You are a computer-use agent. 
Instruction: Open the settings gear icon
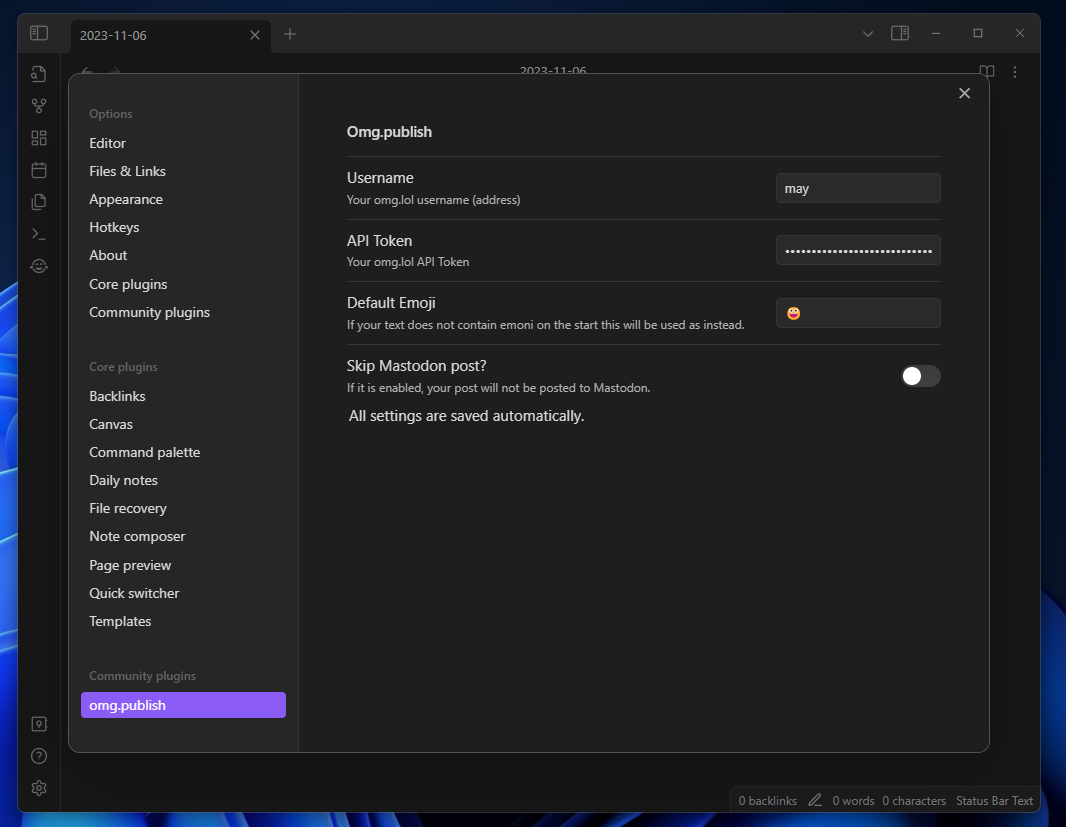tap(39, 788)
